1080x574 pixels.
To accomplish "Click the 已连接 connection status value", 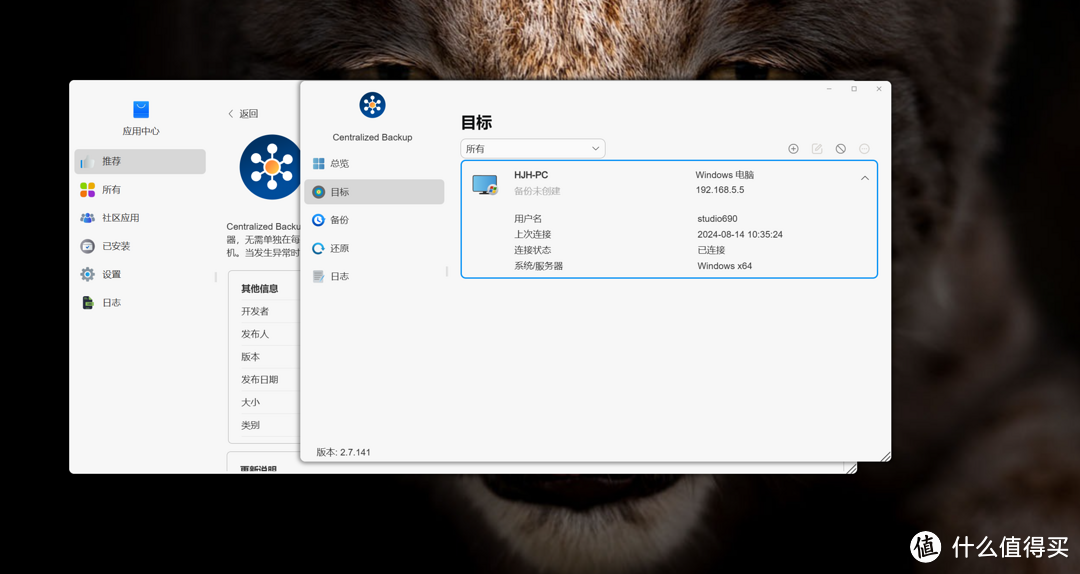I will click(x=711, y=250).
